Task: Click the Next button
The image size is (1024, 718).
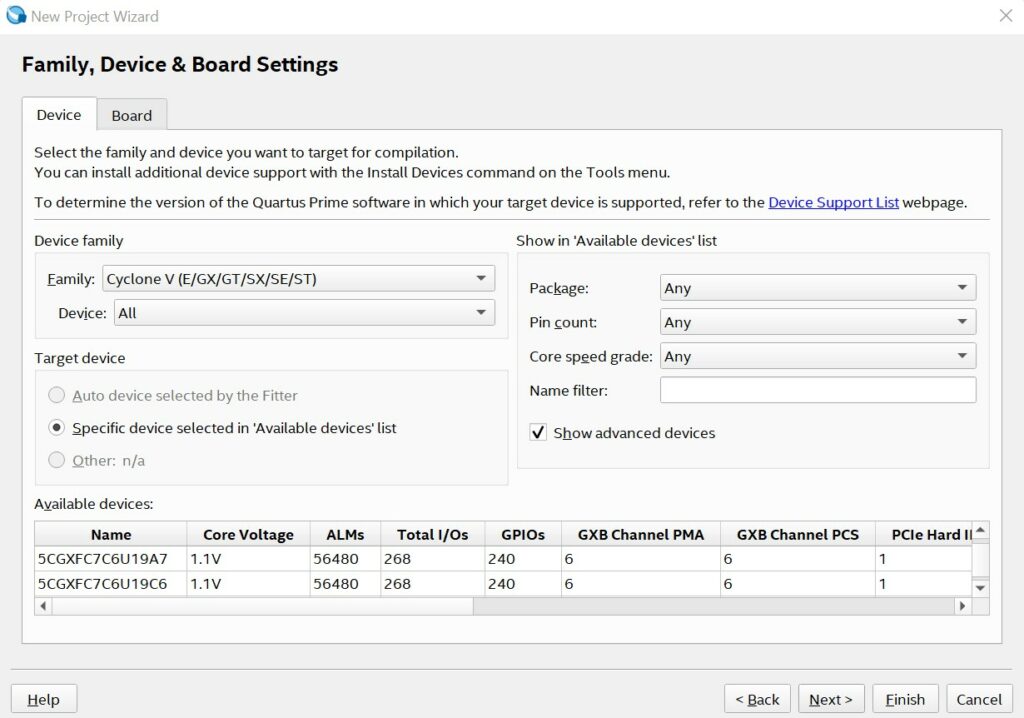Action: (830, 699)
